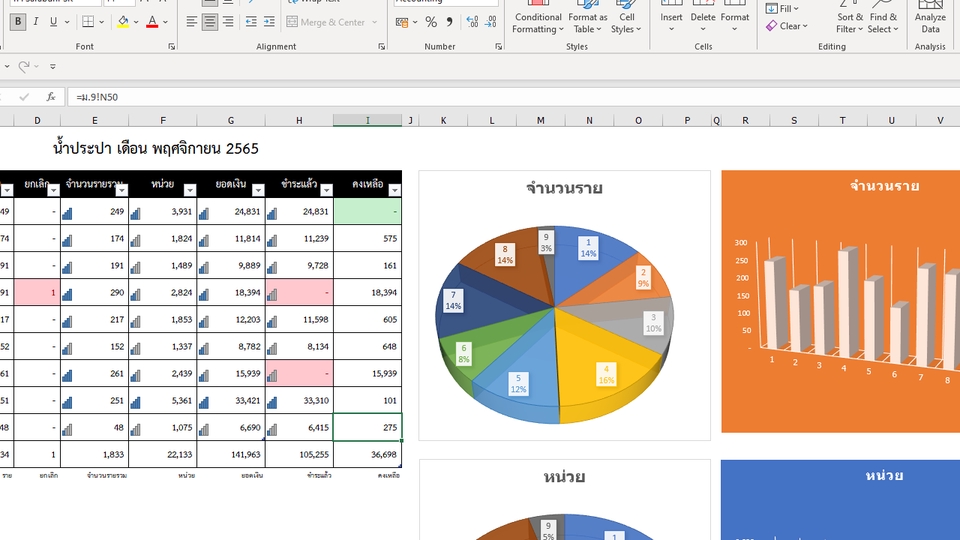This screenshot has height=540, width=960.
Task: Customize Quick Access Toolbar arrow
Action: click(x=53, y=66)
